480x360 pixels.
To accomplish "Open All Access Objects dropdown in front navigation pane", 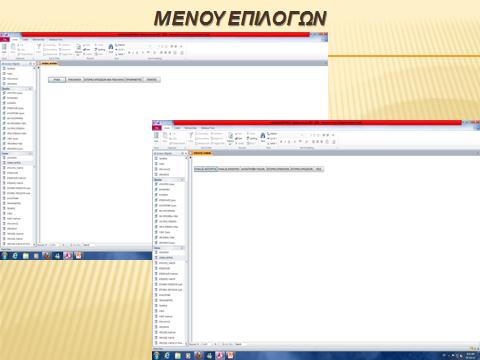I will coord(182,153).
